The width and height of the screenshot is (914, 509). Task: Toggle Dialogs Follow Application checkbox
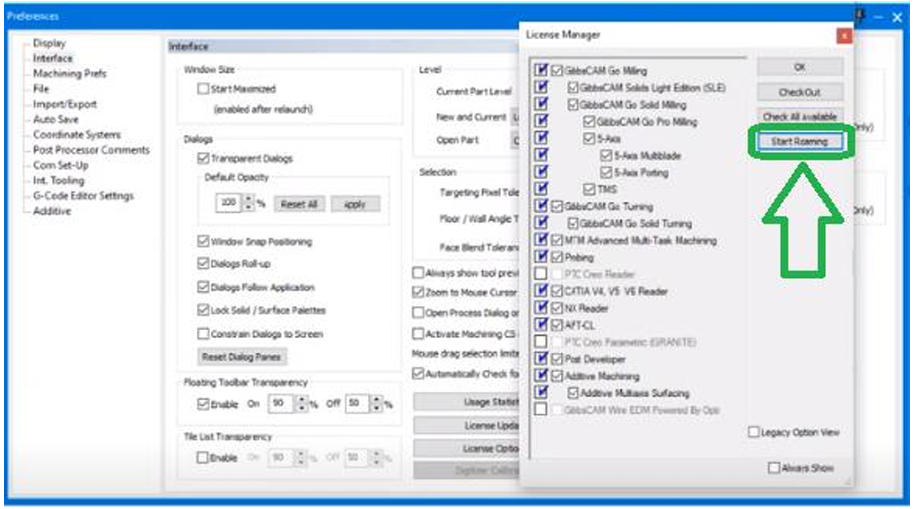click(203, 287)
